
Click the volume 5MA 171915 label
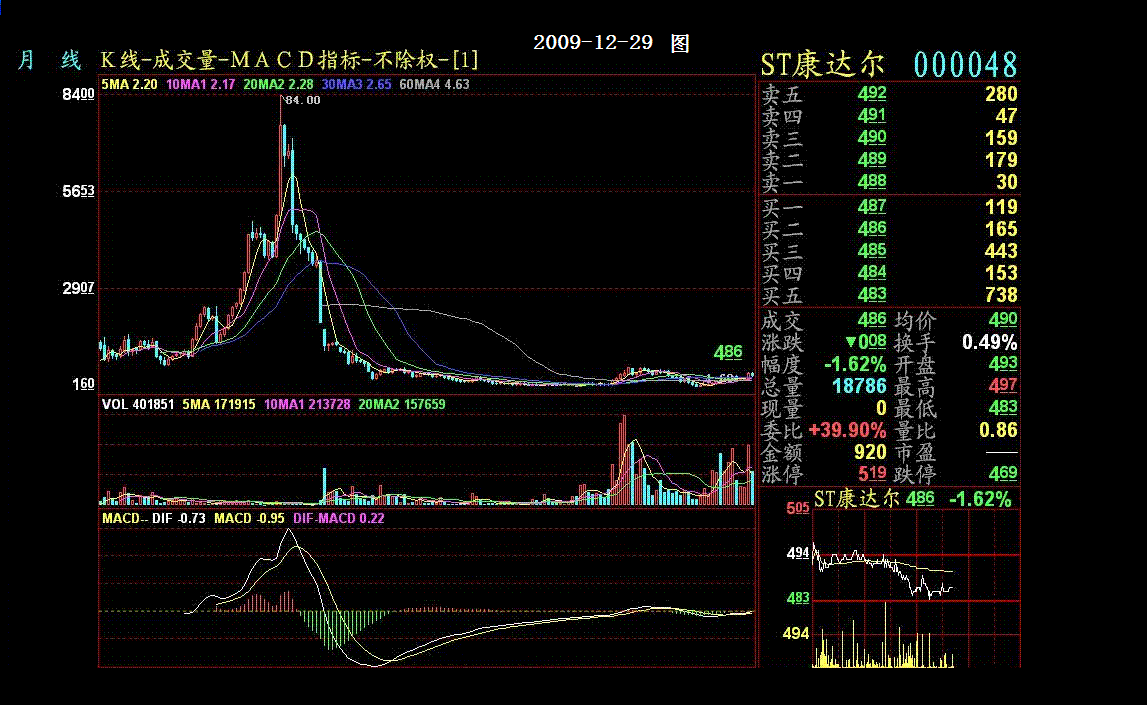pyautogui.click(x=219, y=404)
